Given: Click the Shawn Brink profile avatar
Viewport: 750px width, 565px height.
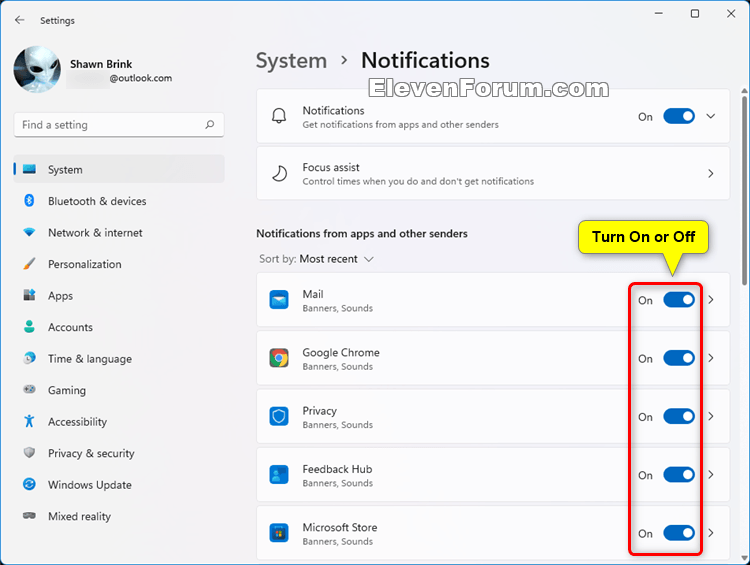Looking at the screenshot, I should 37,69.
